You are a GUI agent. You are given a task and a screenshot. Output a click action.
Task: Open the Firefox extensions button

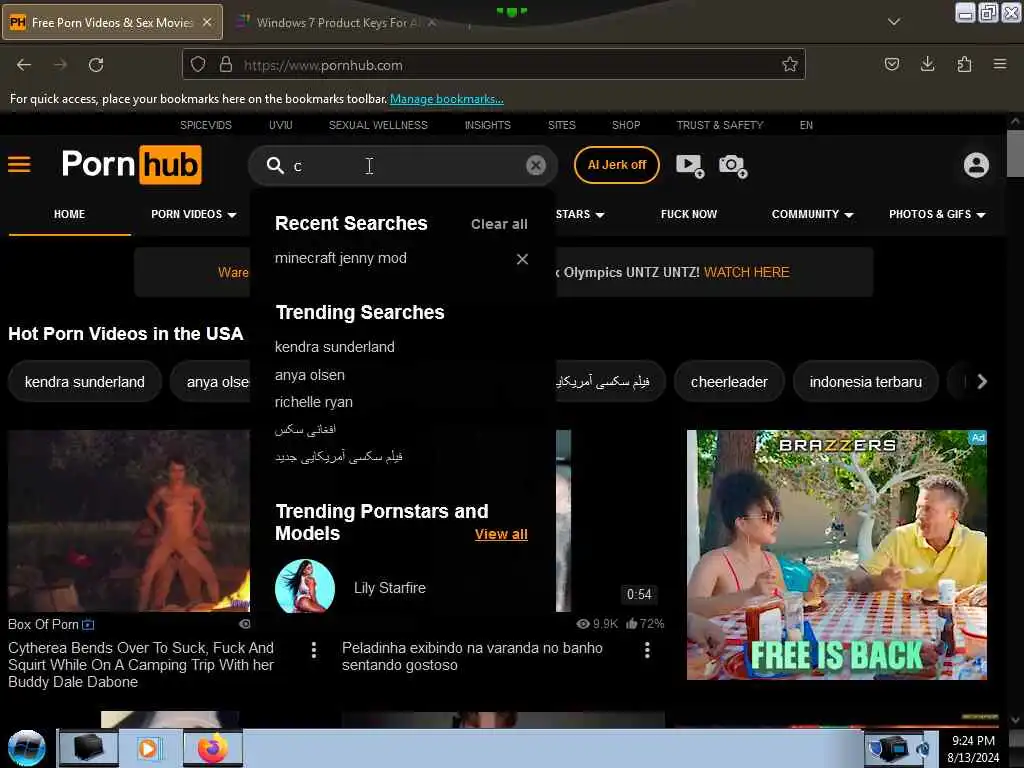point(964,64)
